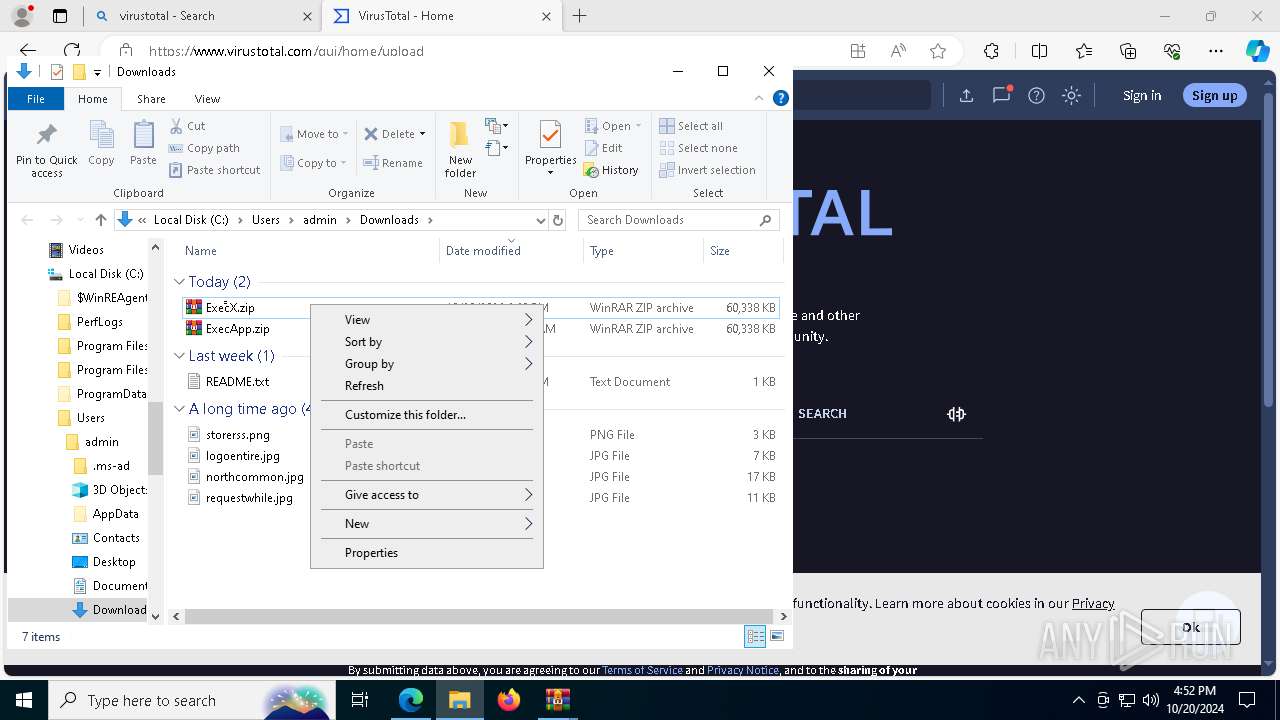This screenshot has height=720, width=1280.
Task: Click the Up one level arrow
Action: [x=100, y=220]
